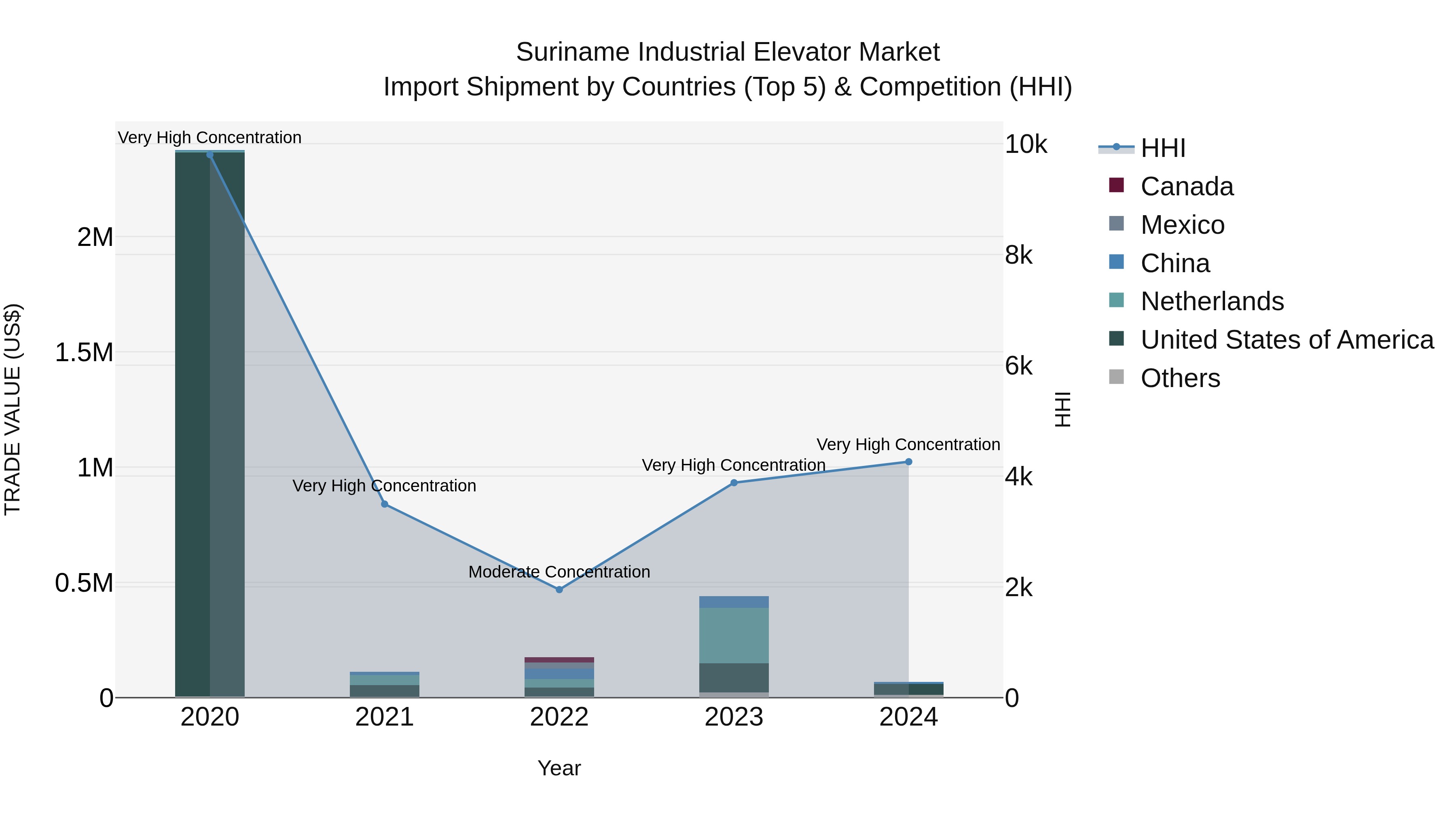
Task: Click the 6k right-axis tick label
Action: pyautogui.click(x=1018, y=366)
